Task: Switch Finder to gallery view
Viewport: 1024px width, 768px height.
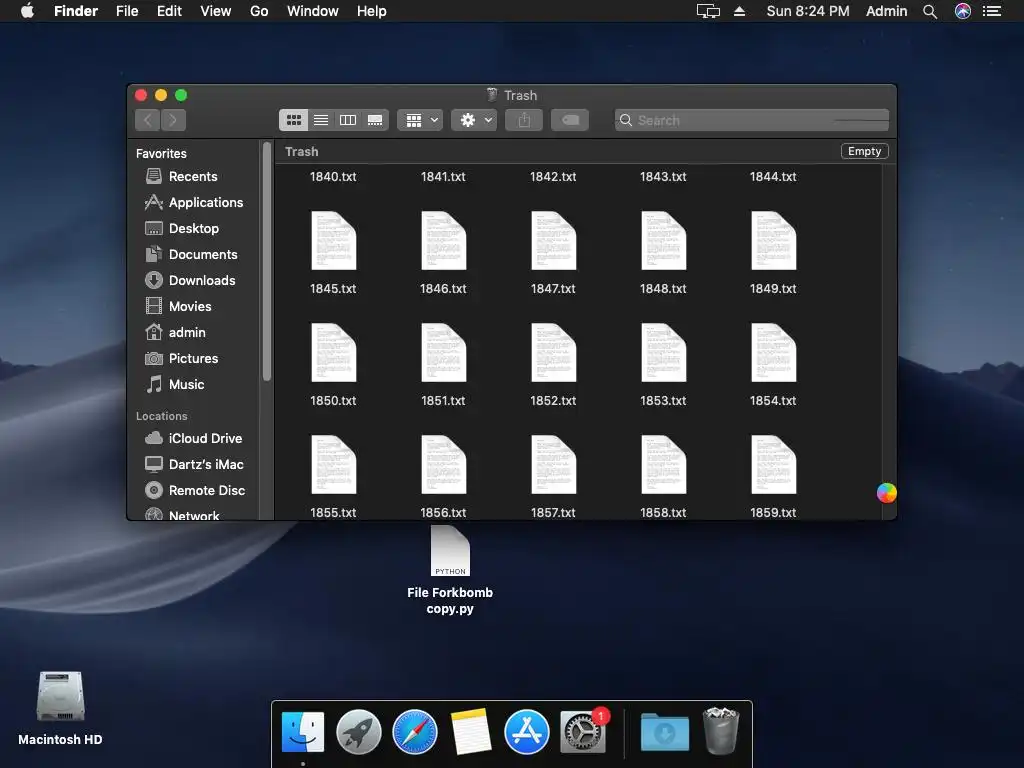Action: pyautogui.click(x=375, y=120)
